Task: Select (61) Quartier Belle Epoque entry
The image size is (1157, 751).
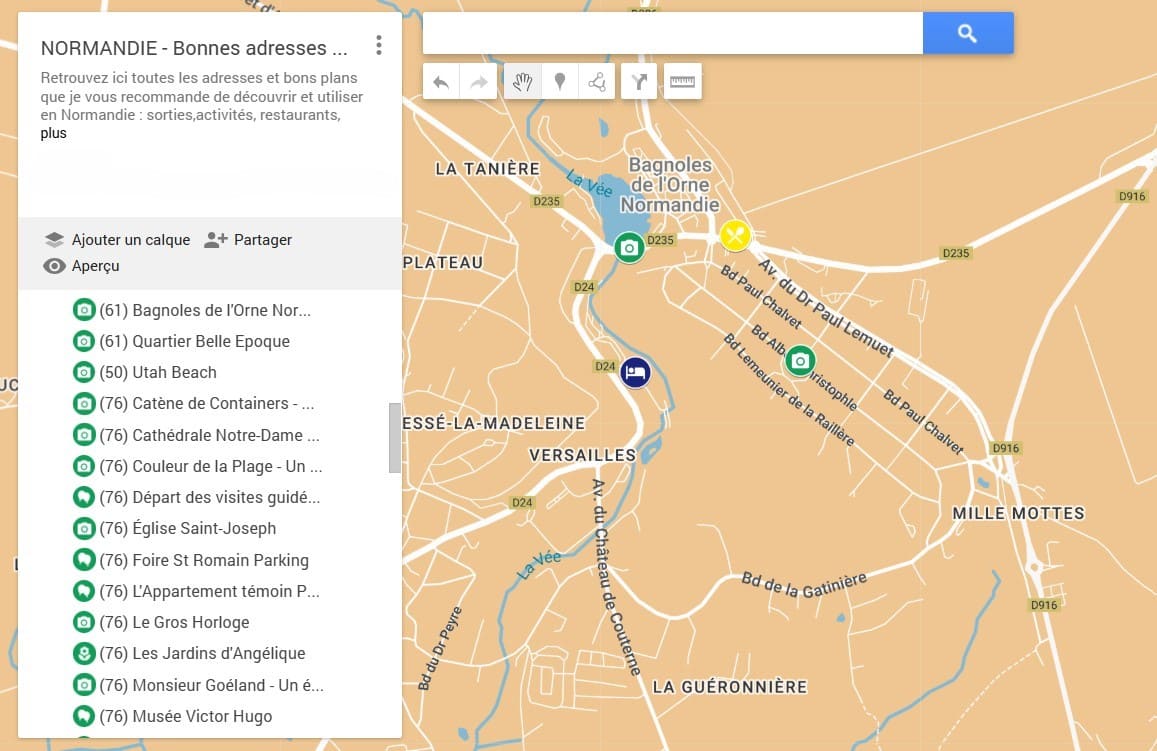Action: pos(195,342)
